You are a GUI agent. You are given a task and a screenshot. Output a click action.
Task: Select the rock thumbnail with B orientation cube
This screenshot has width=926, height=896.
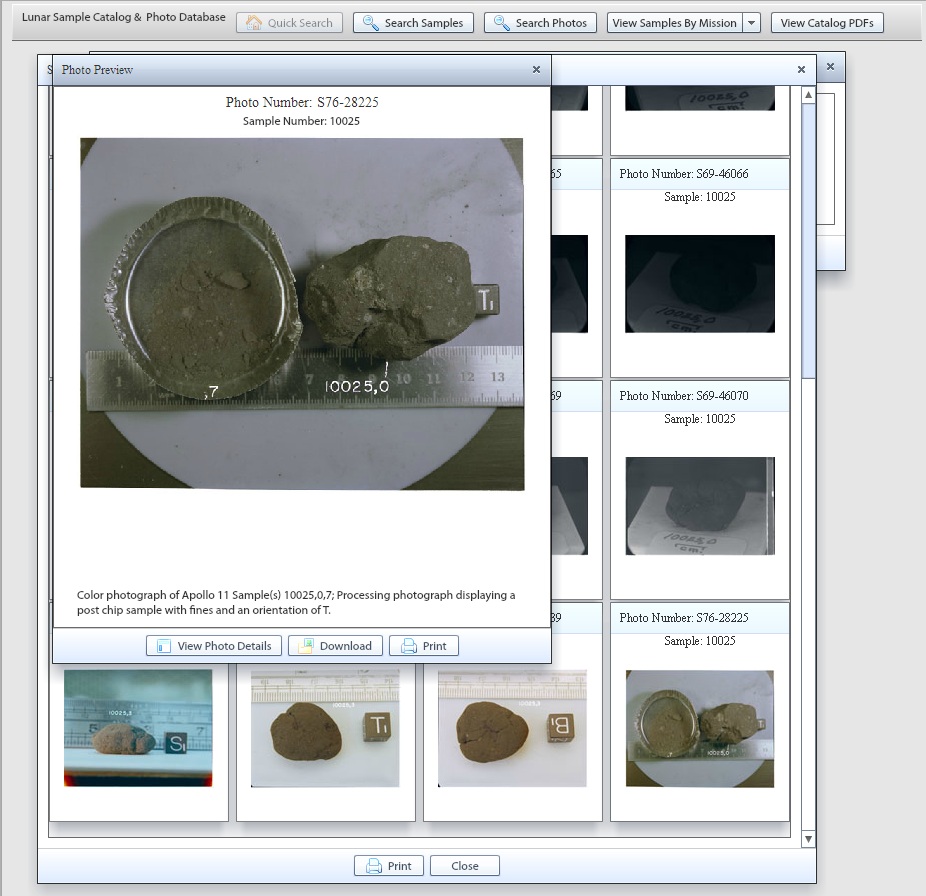512,728
